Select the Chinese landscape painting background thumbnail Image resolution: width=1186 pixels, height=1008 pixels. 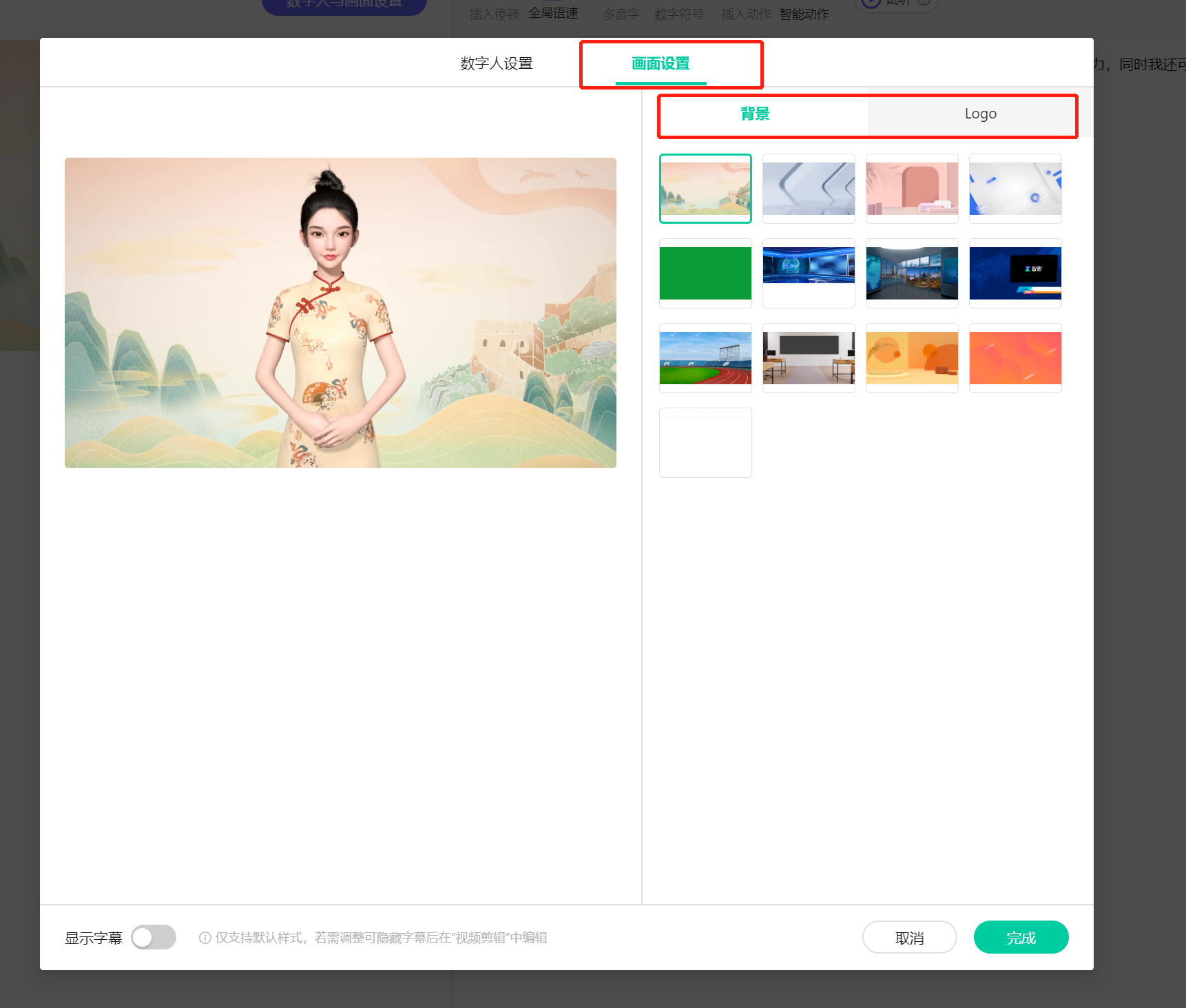tap(705, 189)
